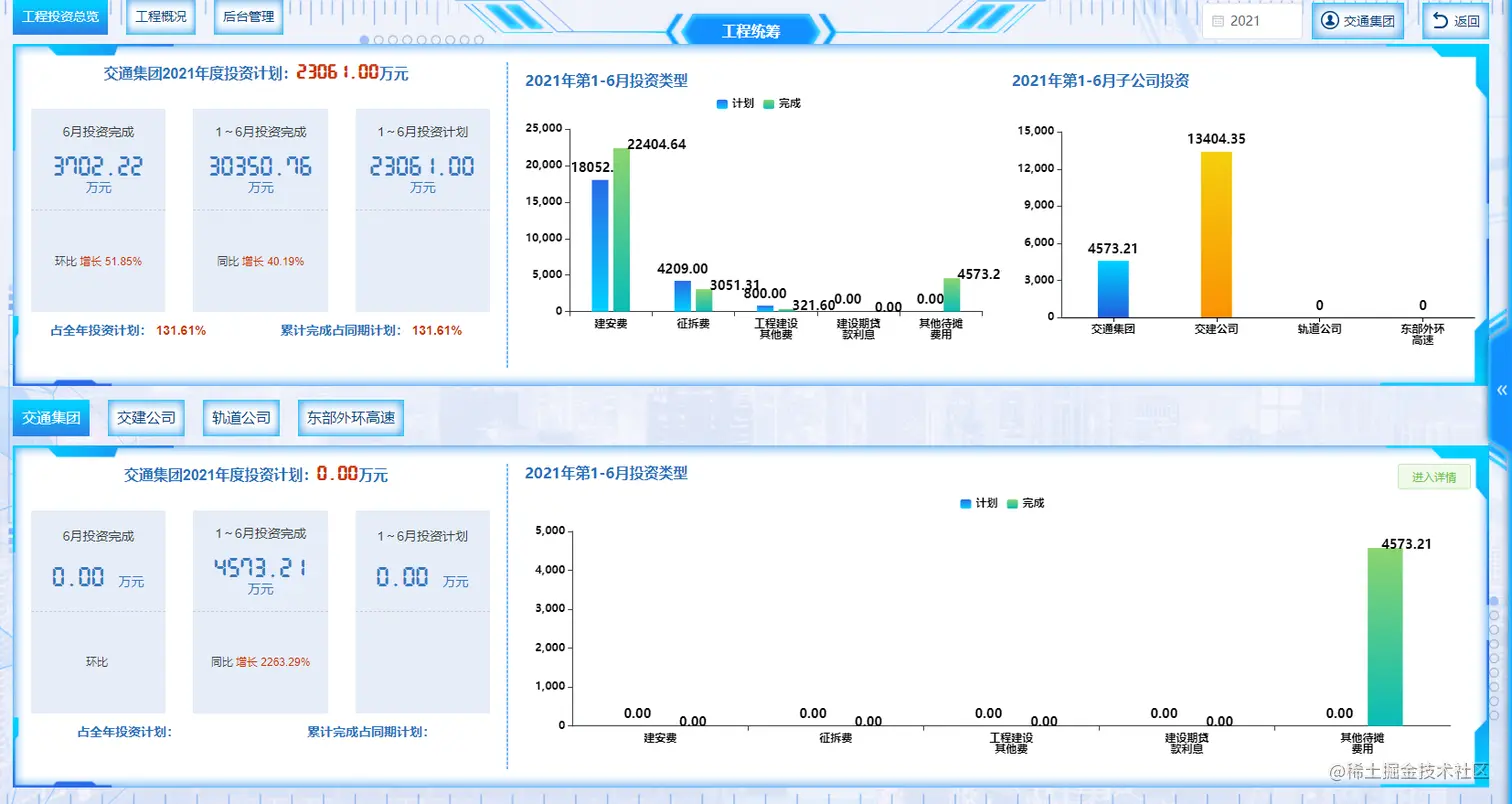
Task: Click the 环比 增长 51.85% text
Action: (98, 261)
